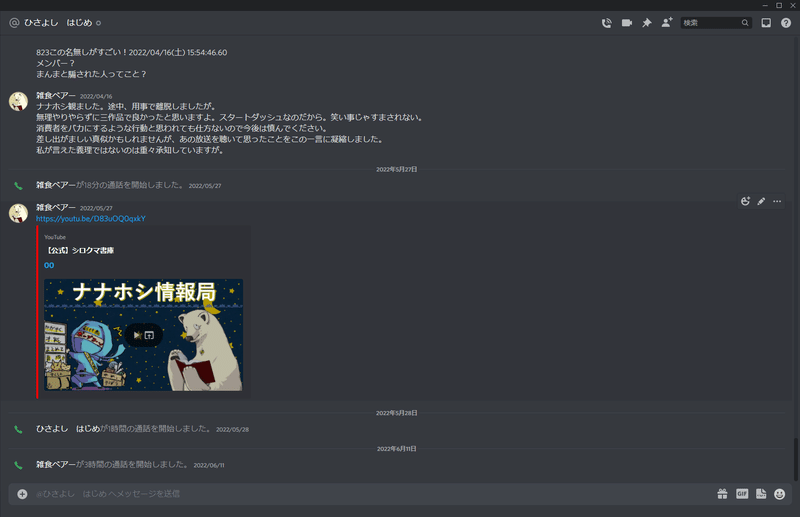Image resolution: width=800 pixels, height=517 pixels.
Task: Open the 【公式】シロクマ書庫 channel link
Action: (x=79, y=250)
